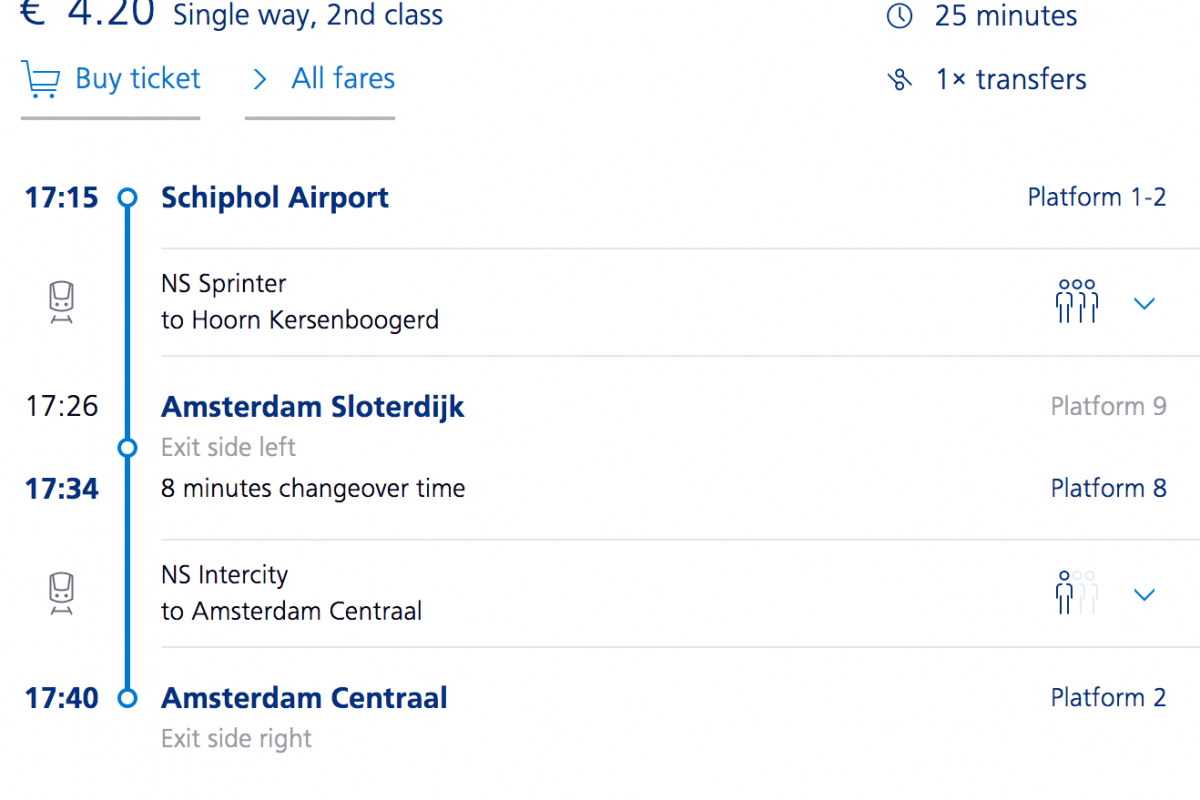Screen dimensions: 1200x800
Task: Select the Amsterdam Centraal station name
Action: tap(304, 698)
